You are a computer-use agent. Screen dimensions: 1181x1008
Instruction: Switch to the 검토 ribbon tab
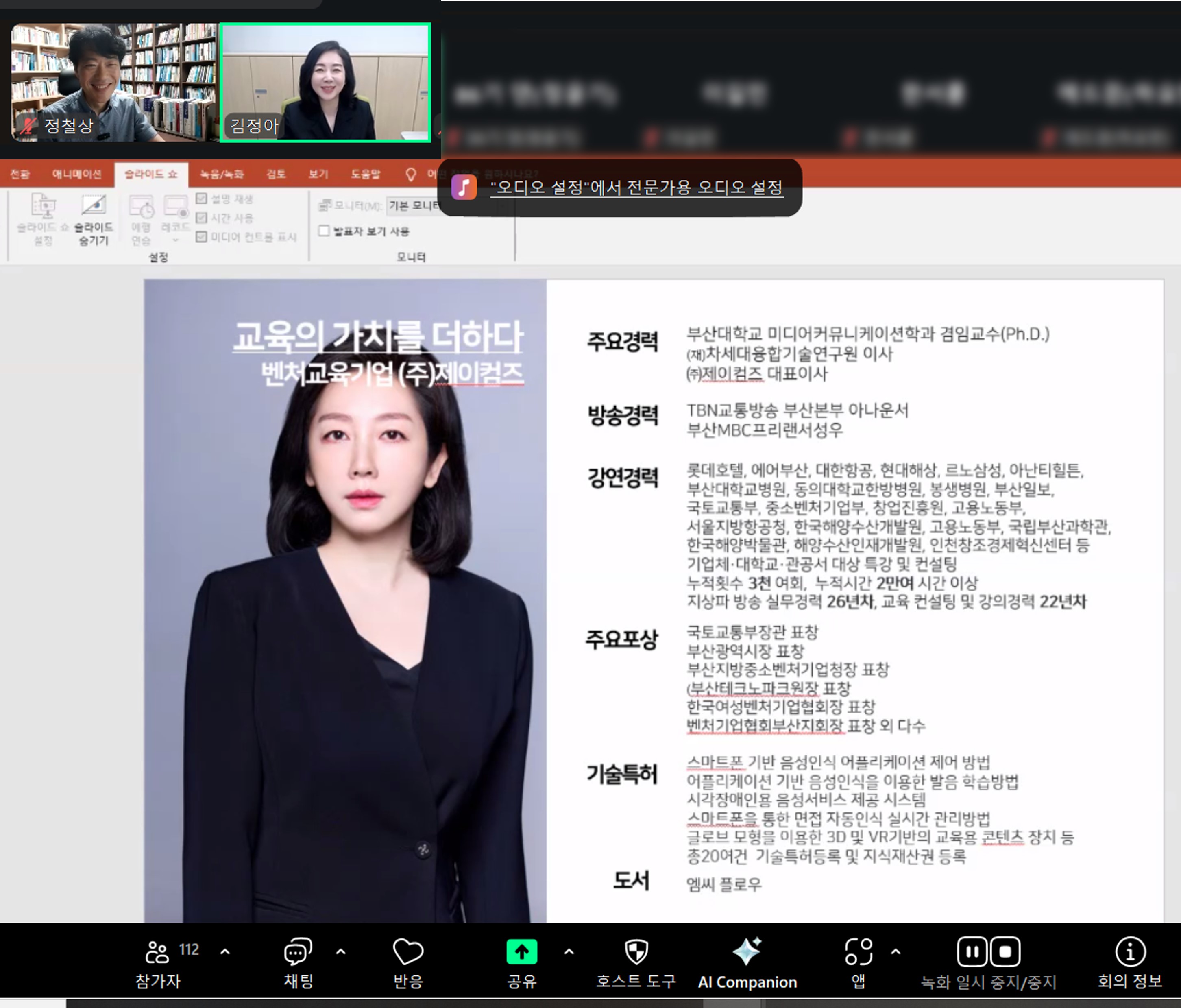coord(276,174)
